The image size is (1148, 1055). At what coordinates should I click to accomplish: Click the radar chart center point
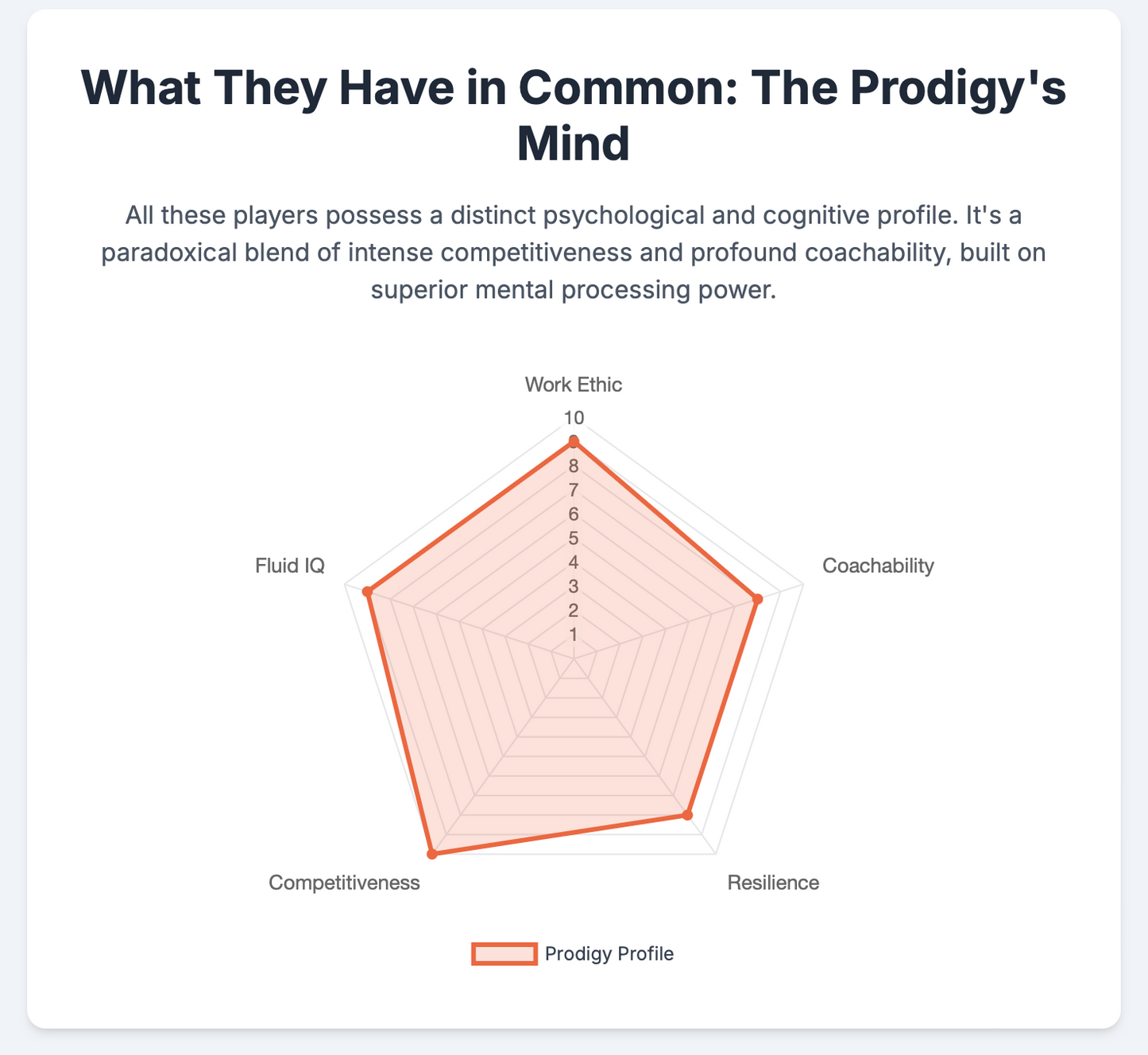(x=574, y=658)
